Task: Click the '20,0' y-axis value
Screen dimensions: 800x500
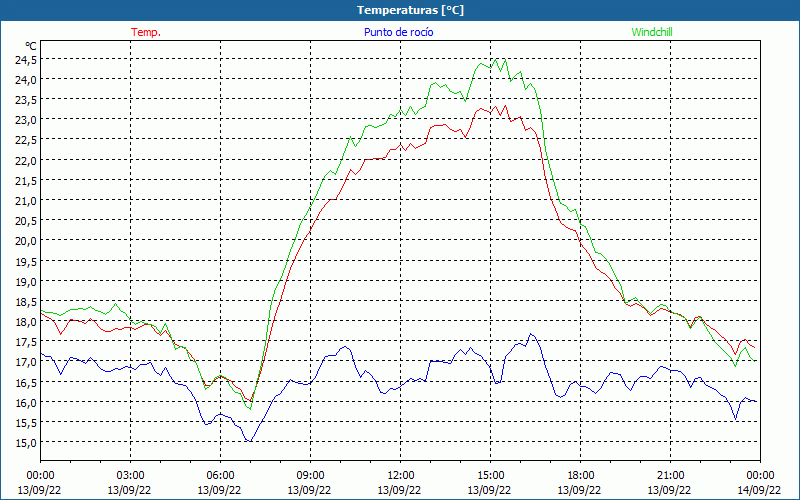Action: click(x=26, y=241)
